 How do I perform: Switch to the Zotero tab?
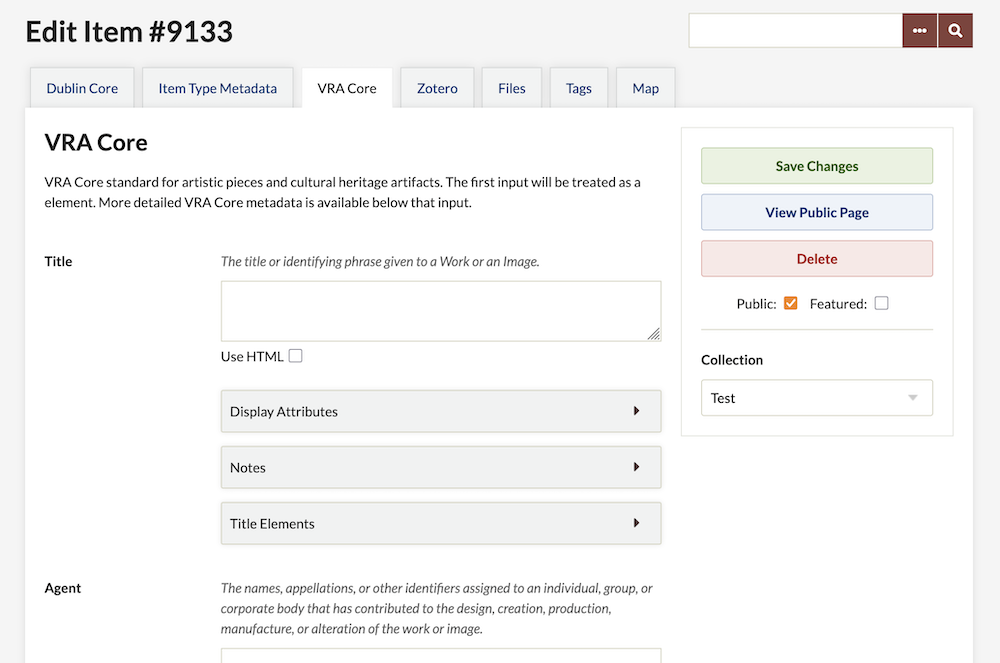[x=437, y=88]
